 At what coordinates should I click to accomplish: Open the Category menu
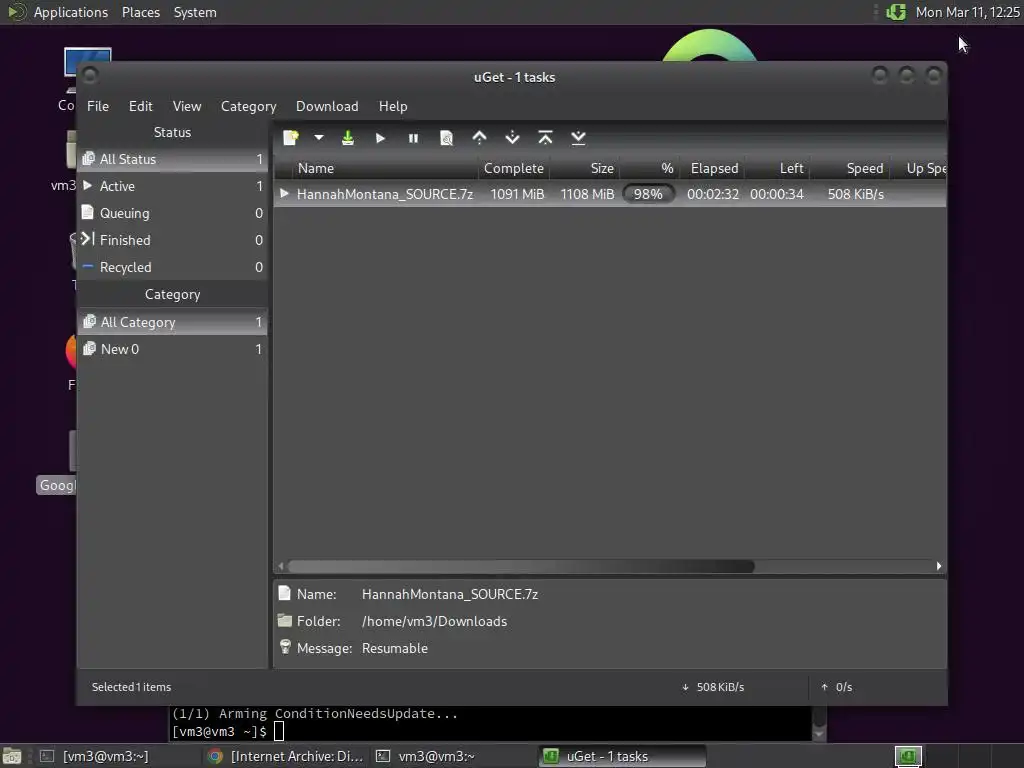pos(248,106)
